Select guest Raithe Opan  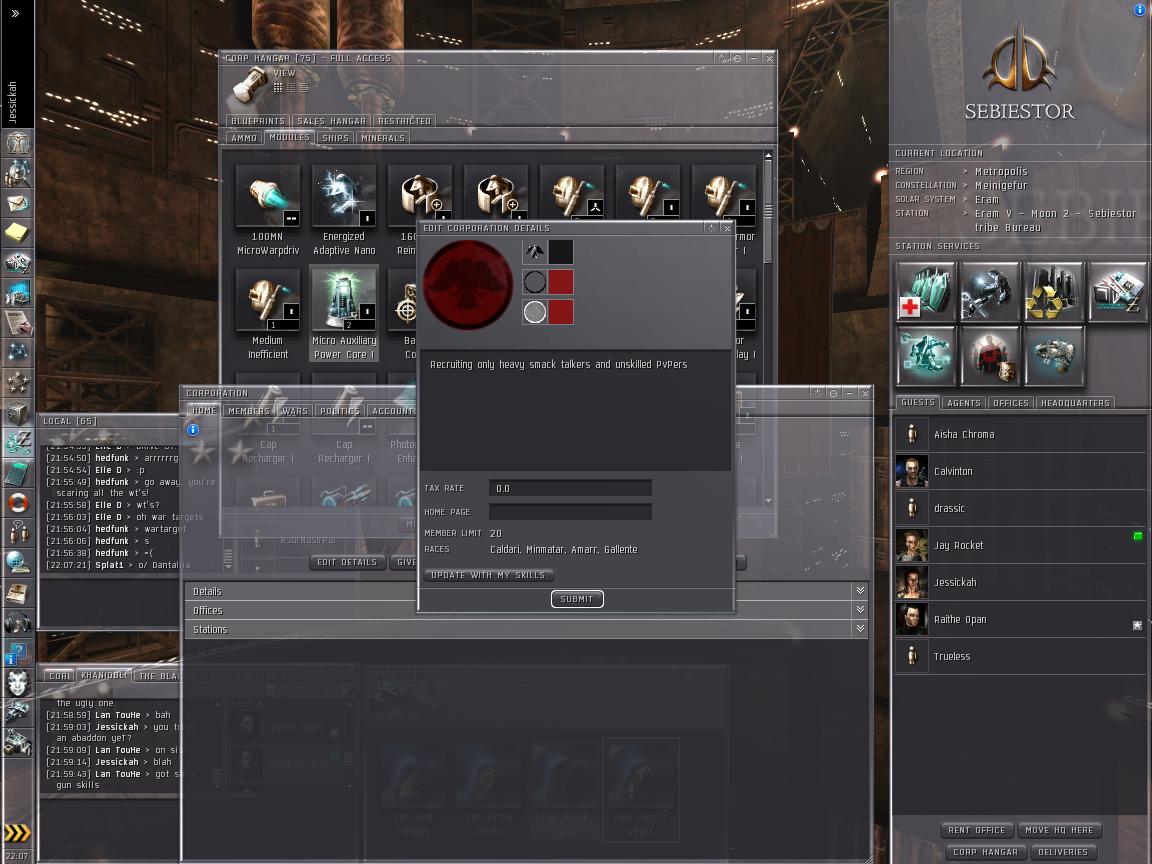[1020, 619]
